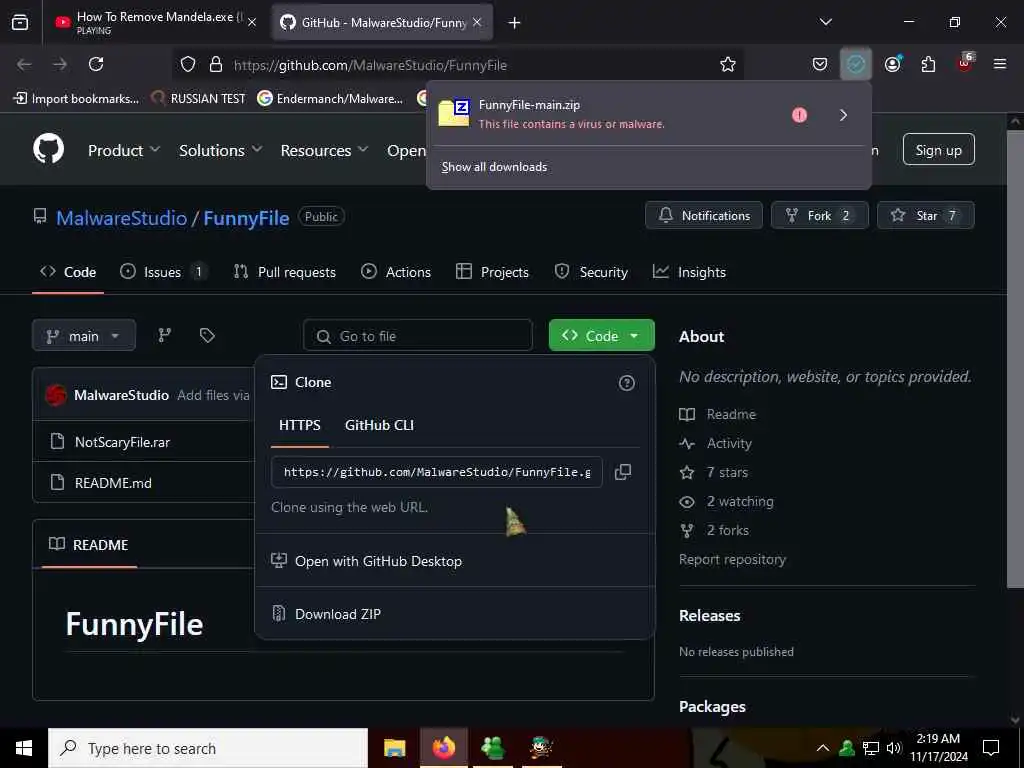Open the Pocket save icon in toolbar
Screen dimensions: 1024x768
point(820,64)
